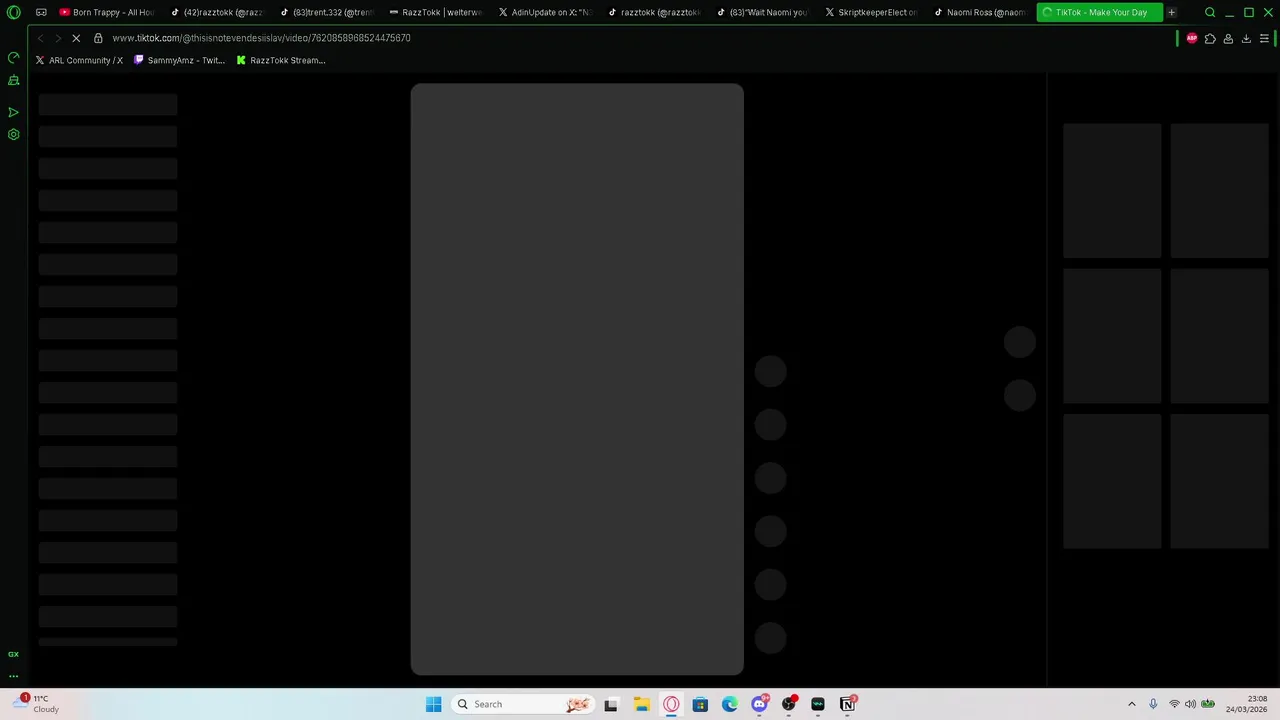Open a new tab with the plus button

click(x=1171, y=13)
